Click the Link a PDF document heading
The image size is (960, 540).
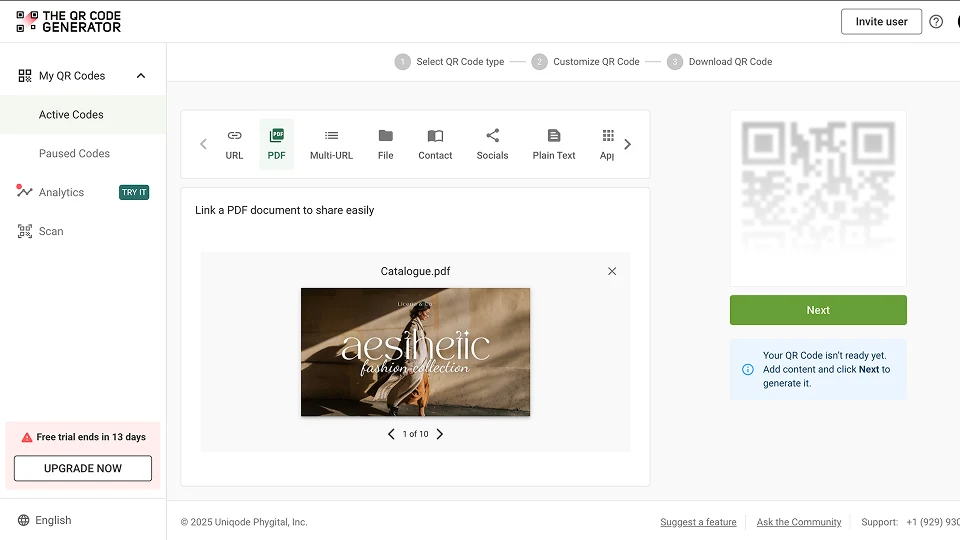(x=284, y=210)
